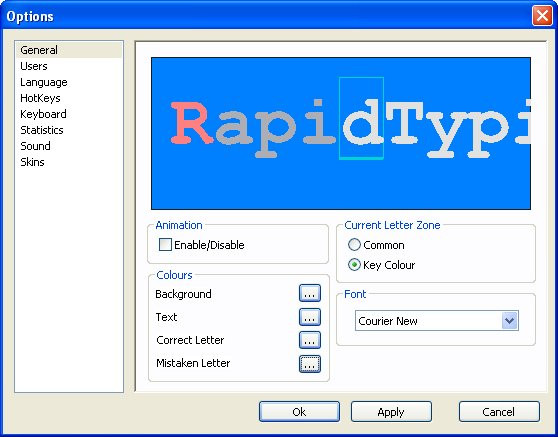This screenshot has width=558, height=437.
Task: Click the Ok button
Action: tap(299, 412)
